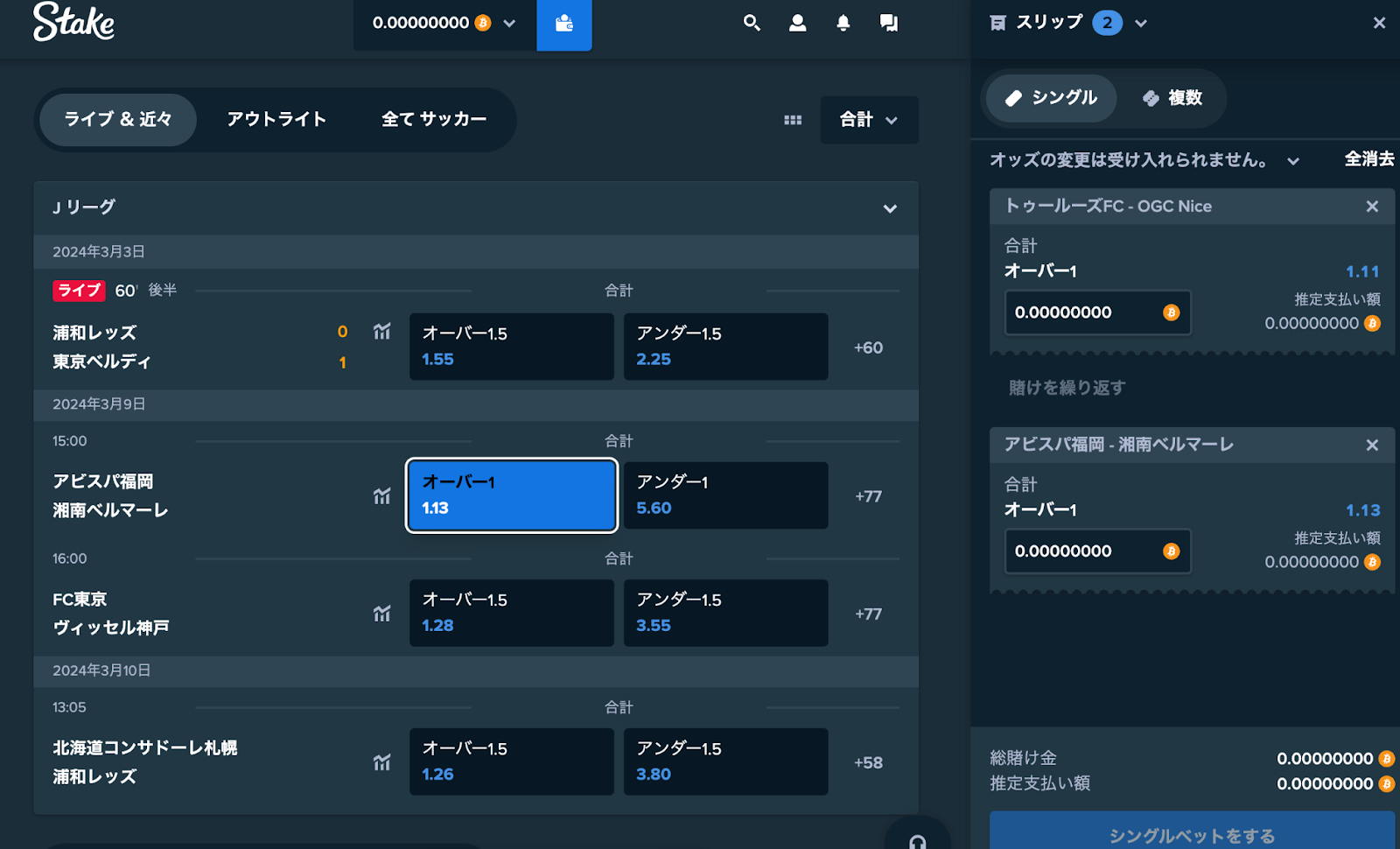Open the wallet button in header
The image size is (1400, 849).
tap(564, 24)
